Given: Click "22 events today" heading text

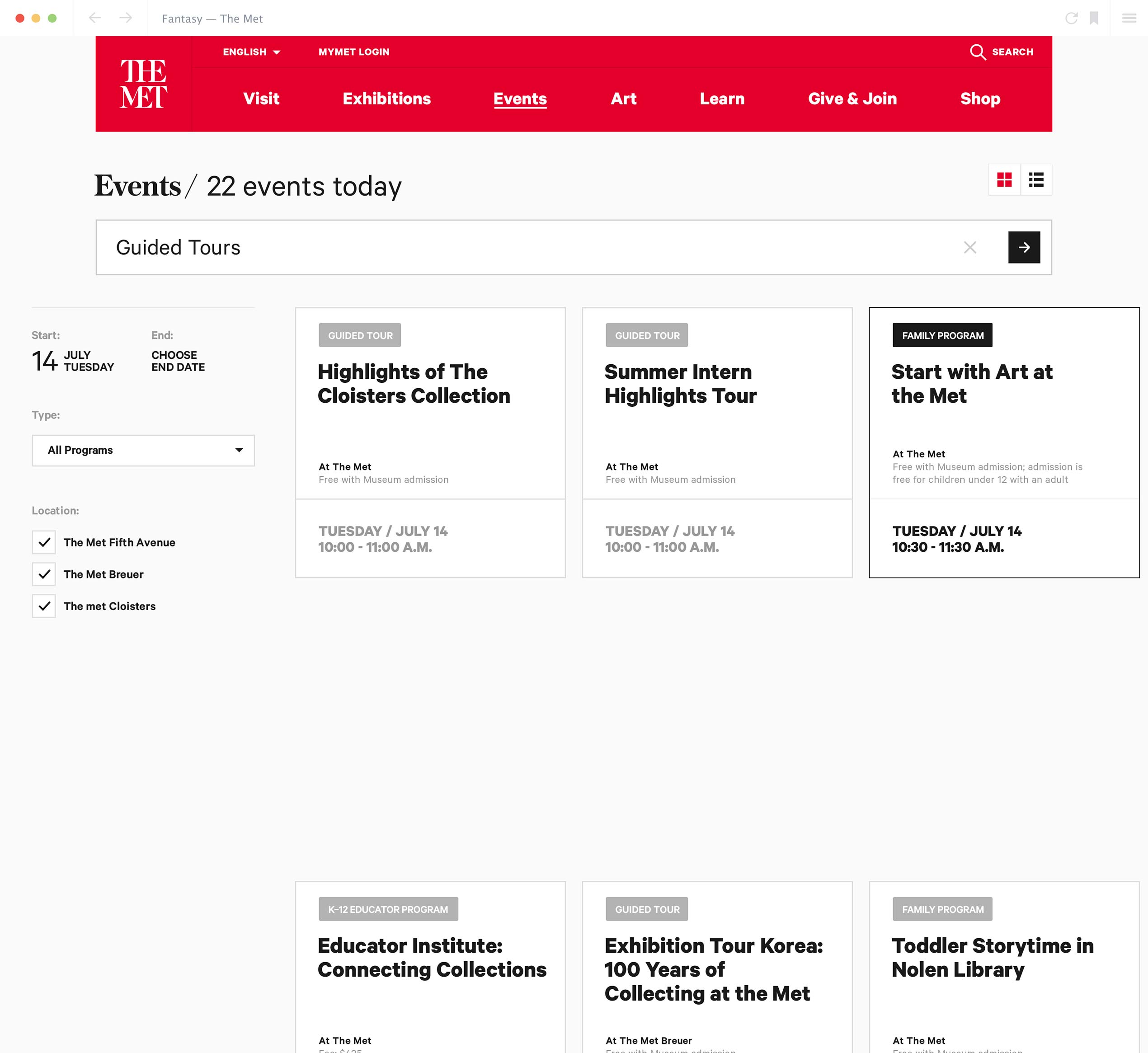Looking at the screenshot, I should pyautogui.click(x=304, y=186).
